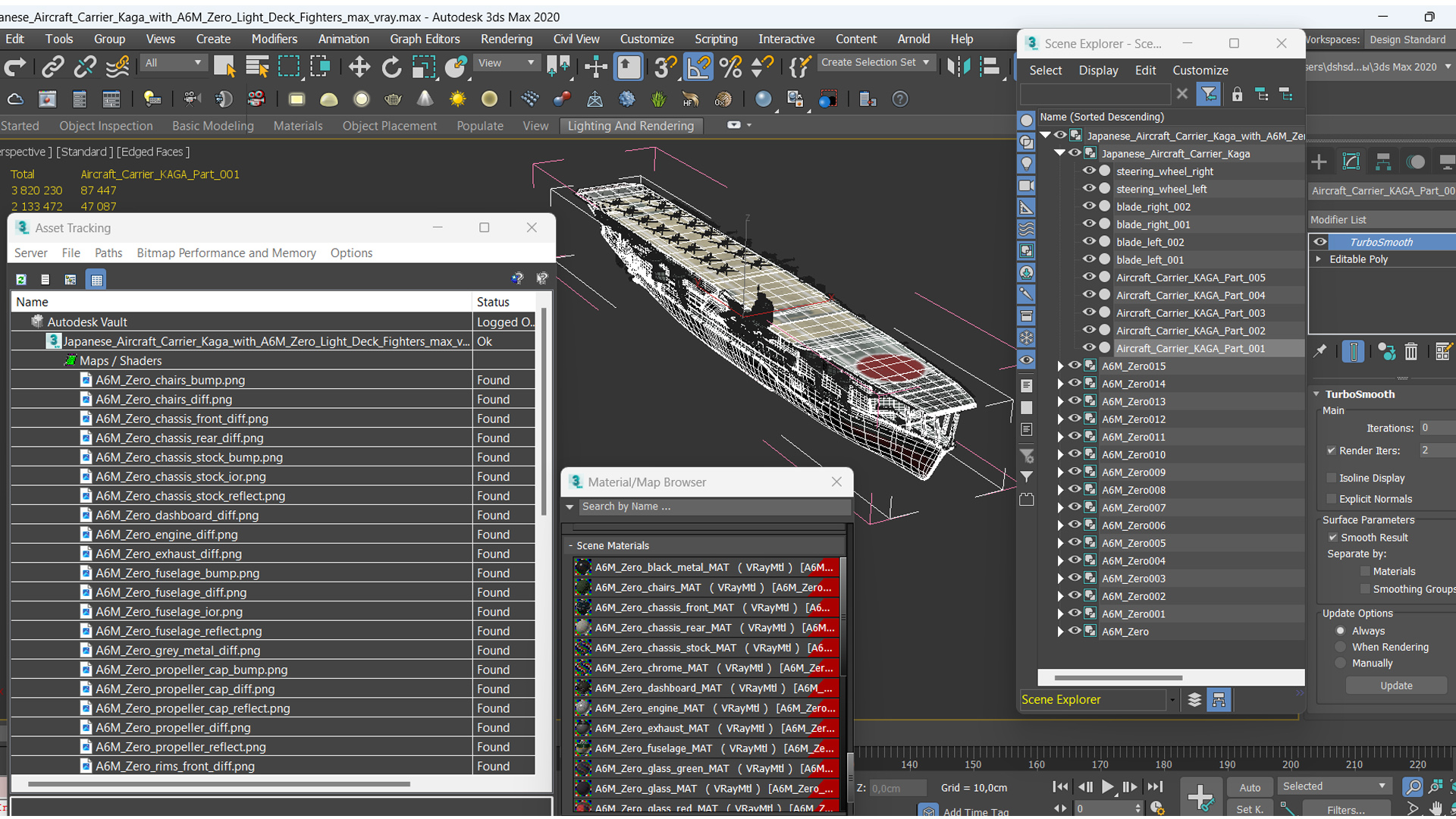Click the Update button
The height and width of the screenshot is (819, 1456).
click(x=1396, y=686)
